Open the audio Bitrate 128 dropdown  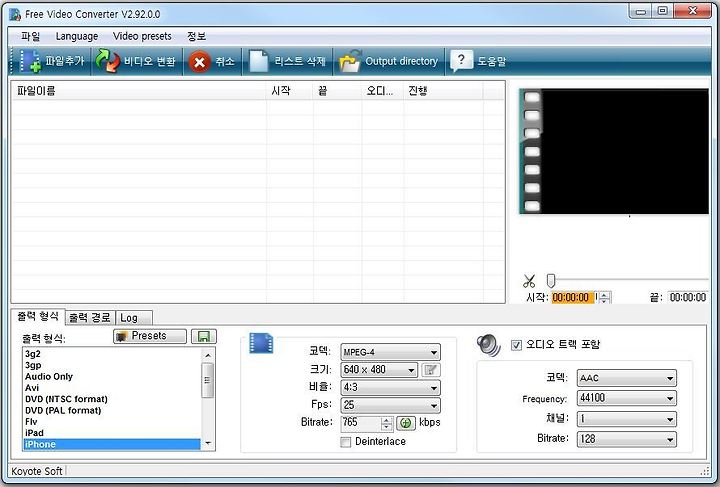(626, 439)
